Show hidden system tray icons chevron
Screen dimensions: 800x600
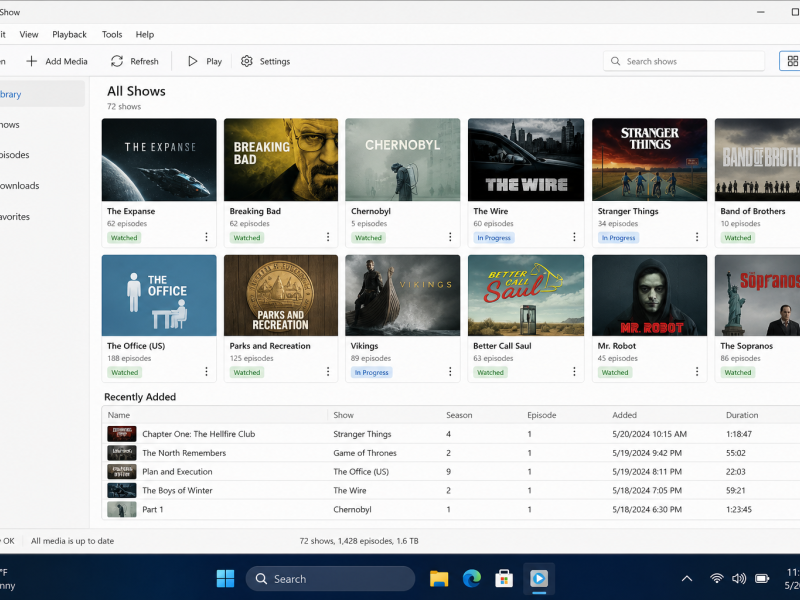687,579
